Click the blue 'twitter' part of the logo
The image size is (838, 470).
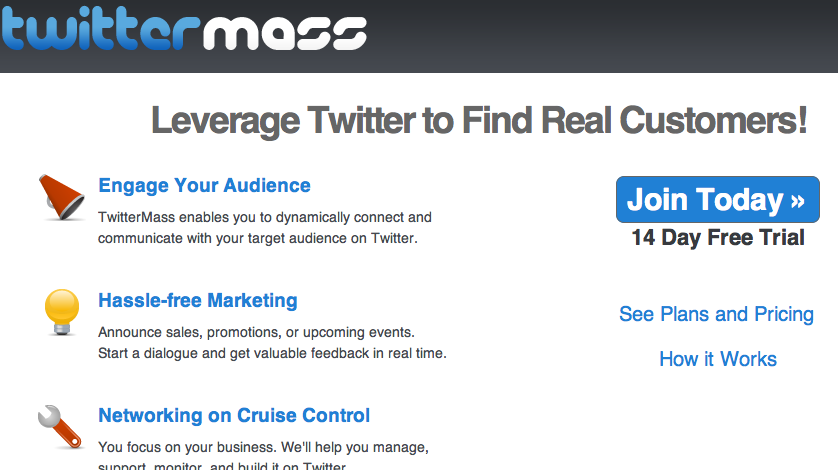100,28
